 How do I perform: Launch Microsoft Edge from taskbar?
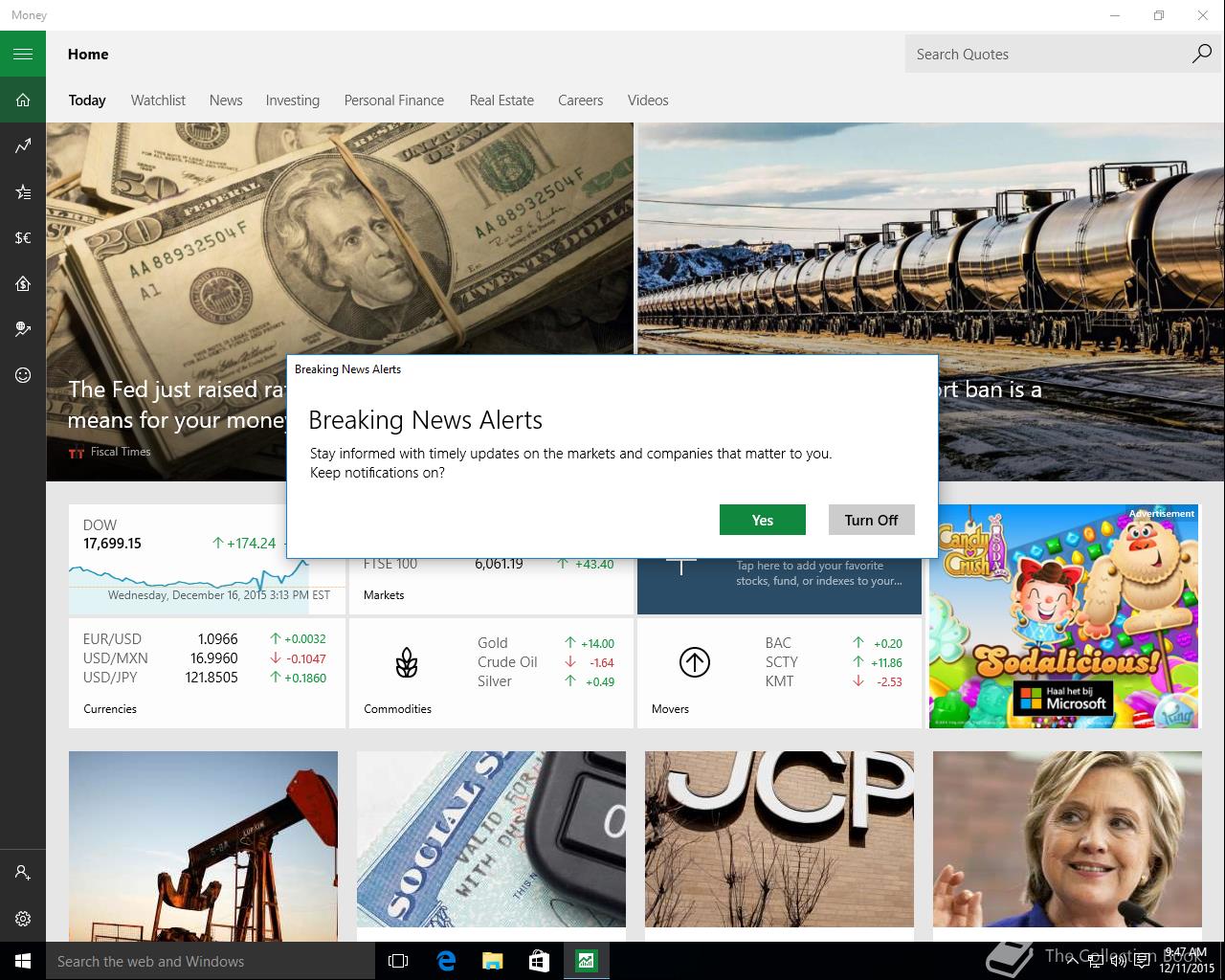[446, 961]
